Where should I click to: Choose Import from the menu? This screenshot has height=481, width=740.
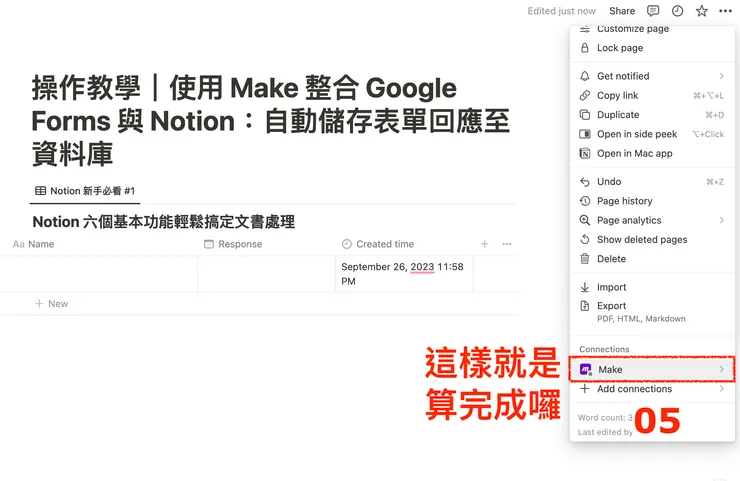(x=652, y=287)
